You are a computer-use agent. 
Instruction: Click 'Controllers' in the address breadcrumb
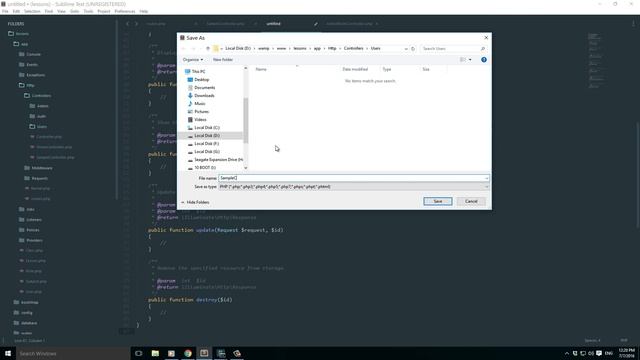click(353, 48)
